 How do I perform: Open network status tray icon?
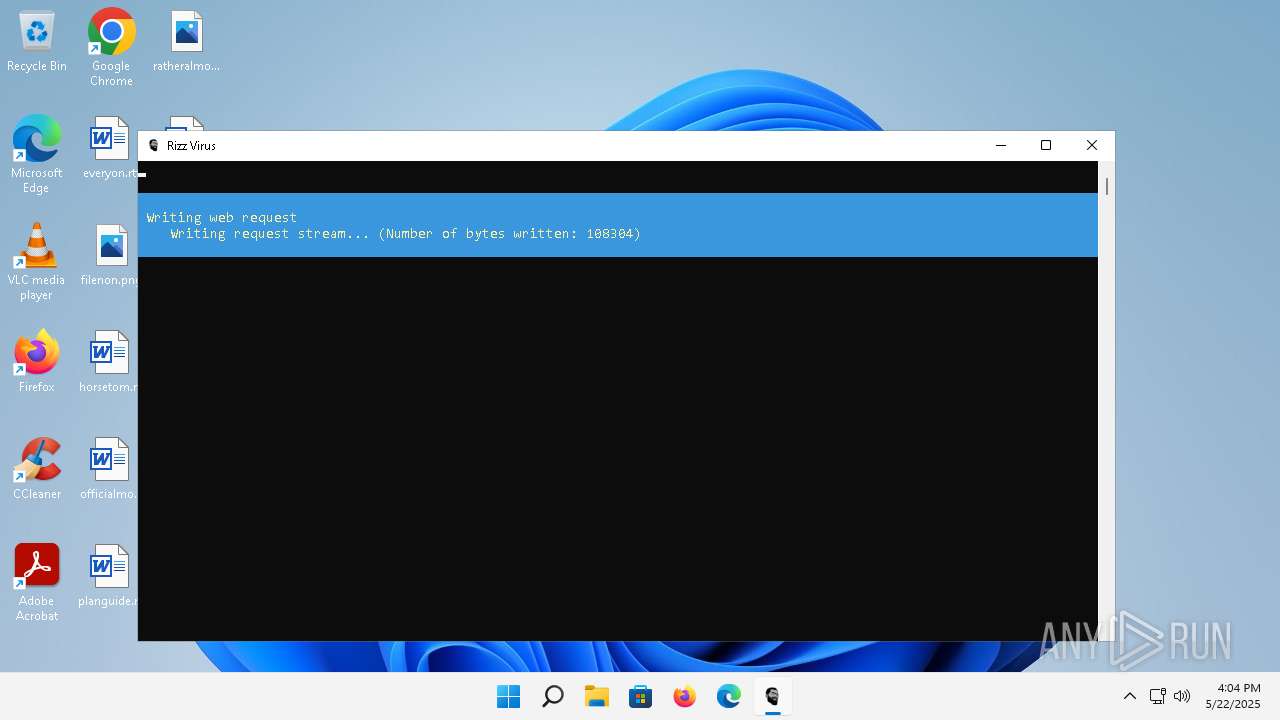[x=1158, y=696]
